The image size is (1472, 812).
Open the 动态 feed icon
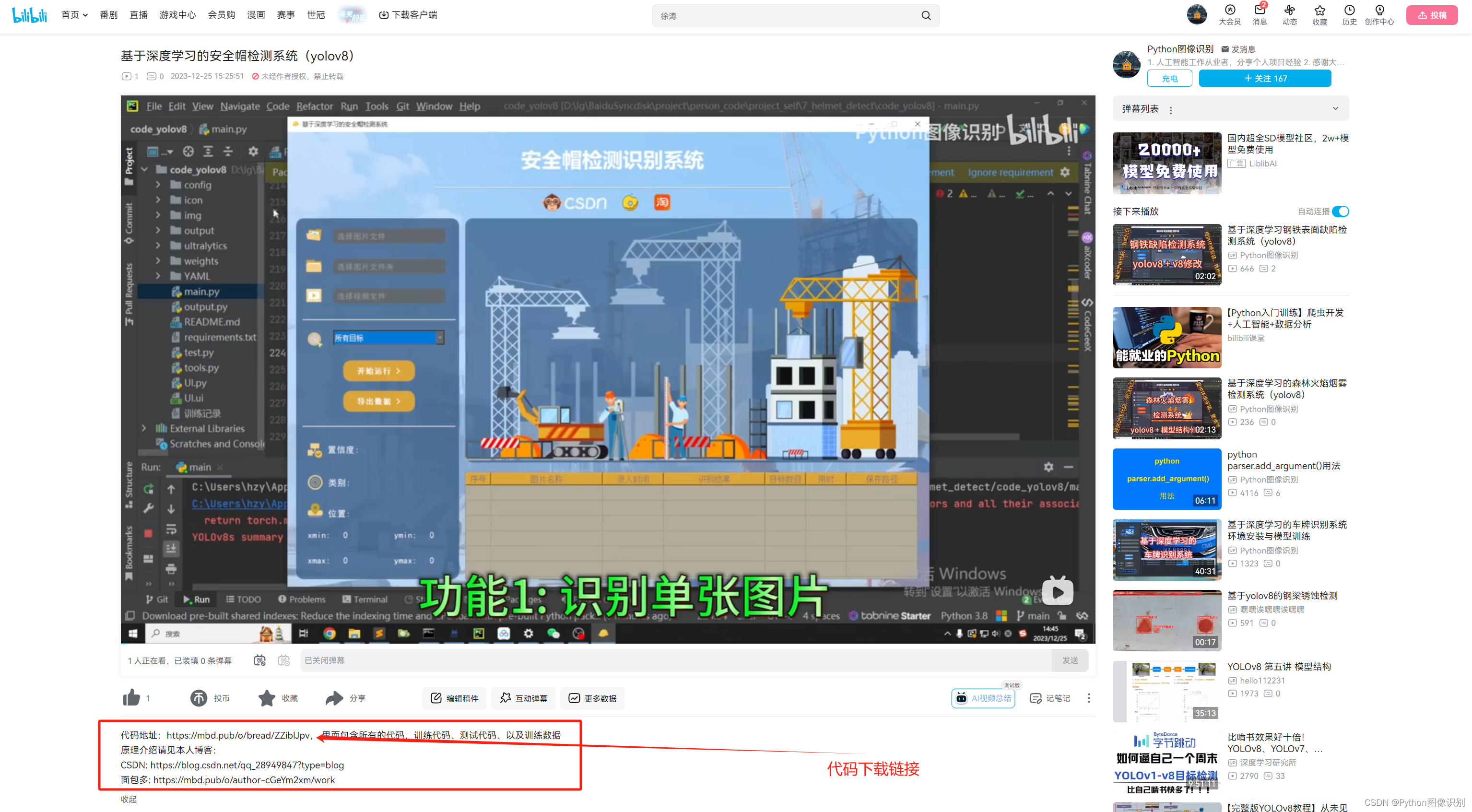1289,15
